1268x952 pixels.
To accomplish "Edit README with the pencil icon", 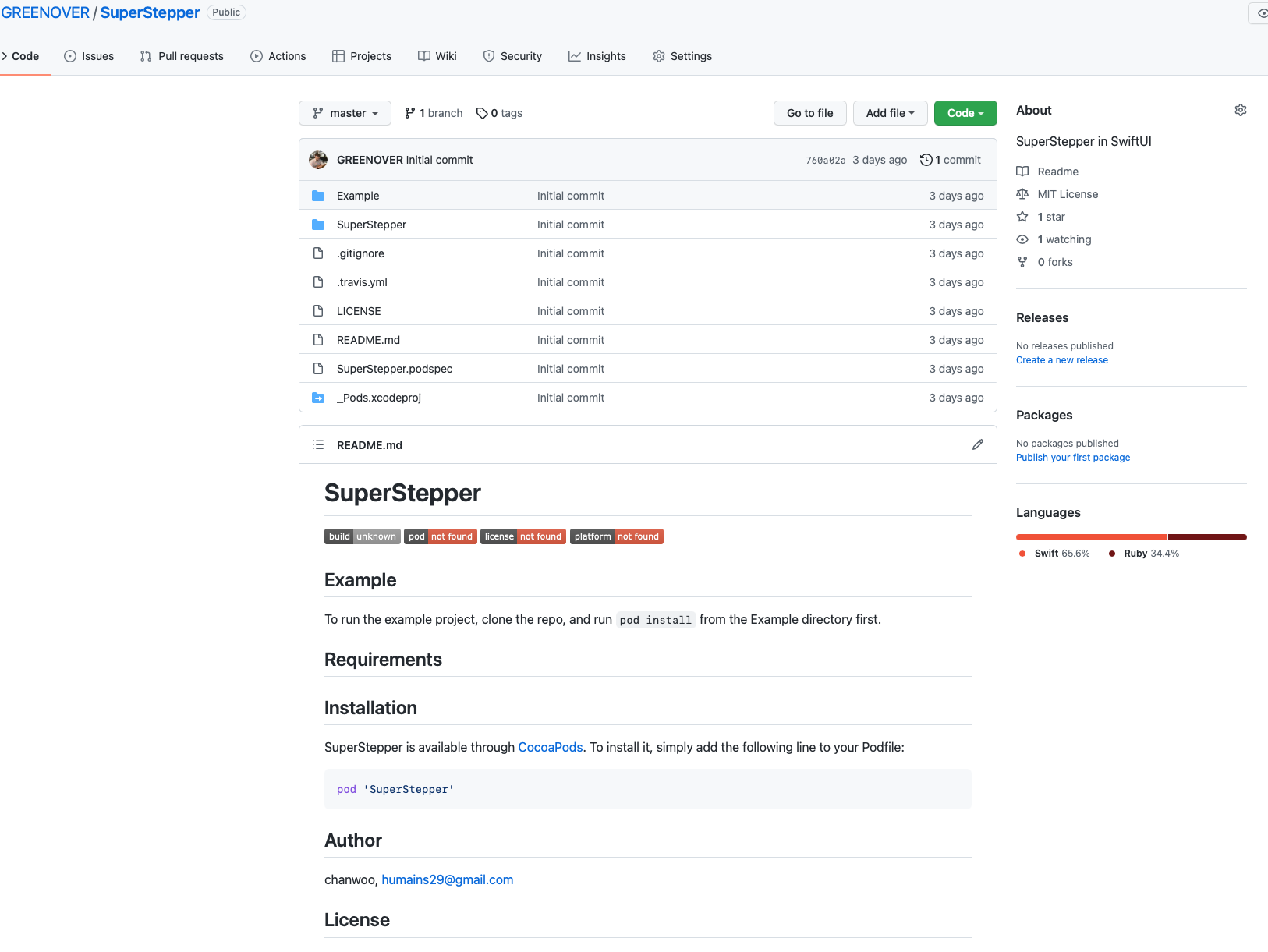I will click(978, 444).
